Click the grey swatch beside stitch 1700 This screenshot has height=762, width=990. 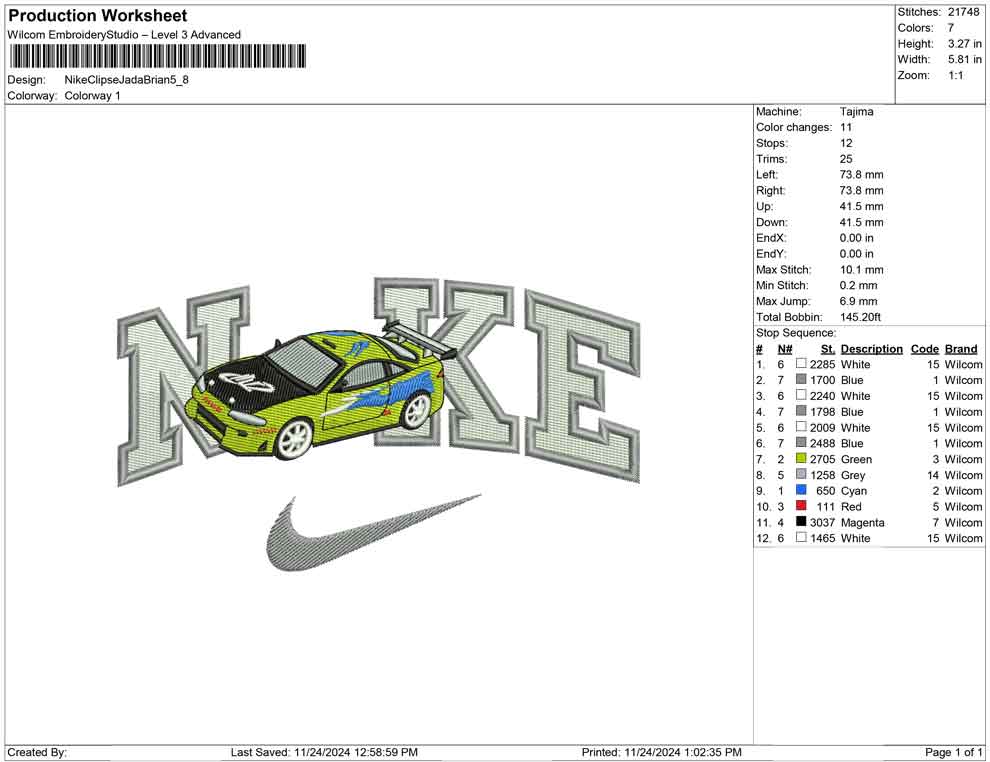tap(801, 379)
